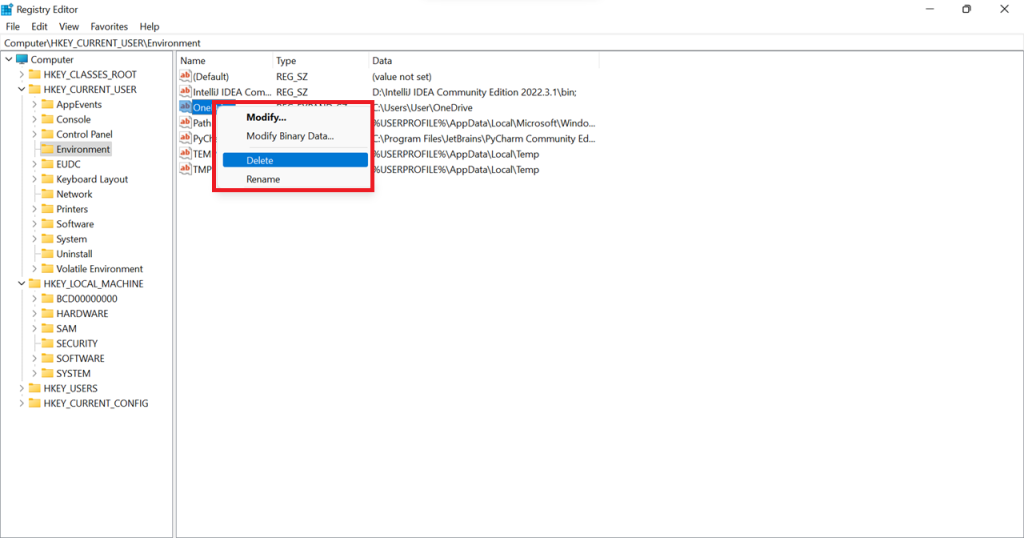Expand the HKEY_USERS key
1024x538 pixels.
point(21,388)
